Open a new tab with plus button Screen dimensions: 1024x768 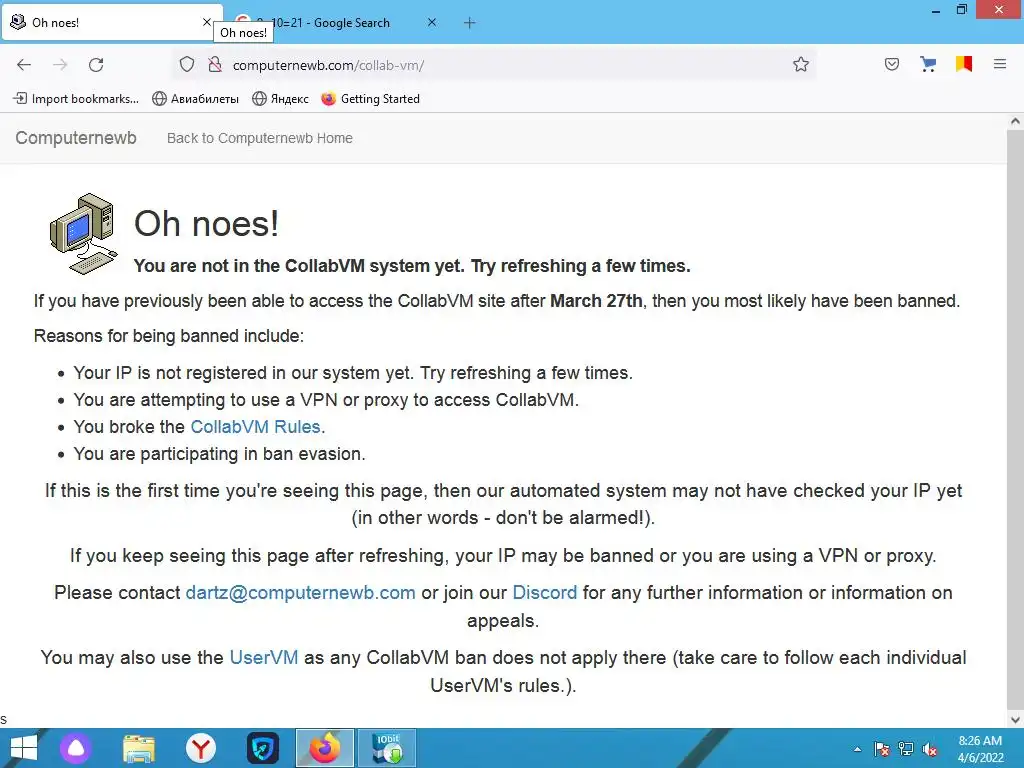[470, 23]
